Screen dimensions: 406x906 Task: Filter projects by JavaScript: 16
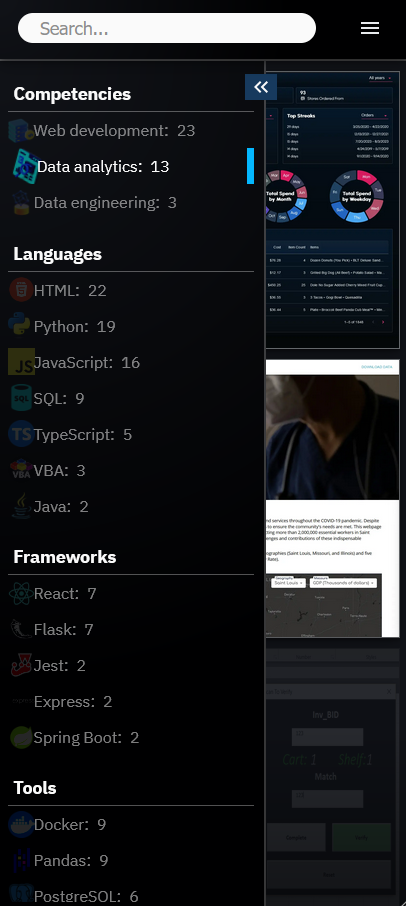[131, 362]
